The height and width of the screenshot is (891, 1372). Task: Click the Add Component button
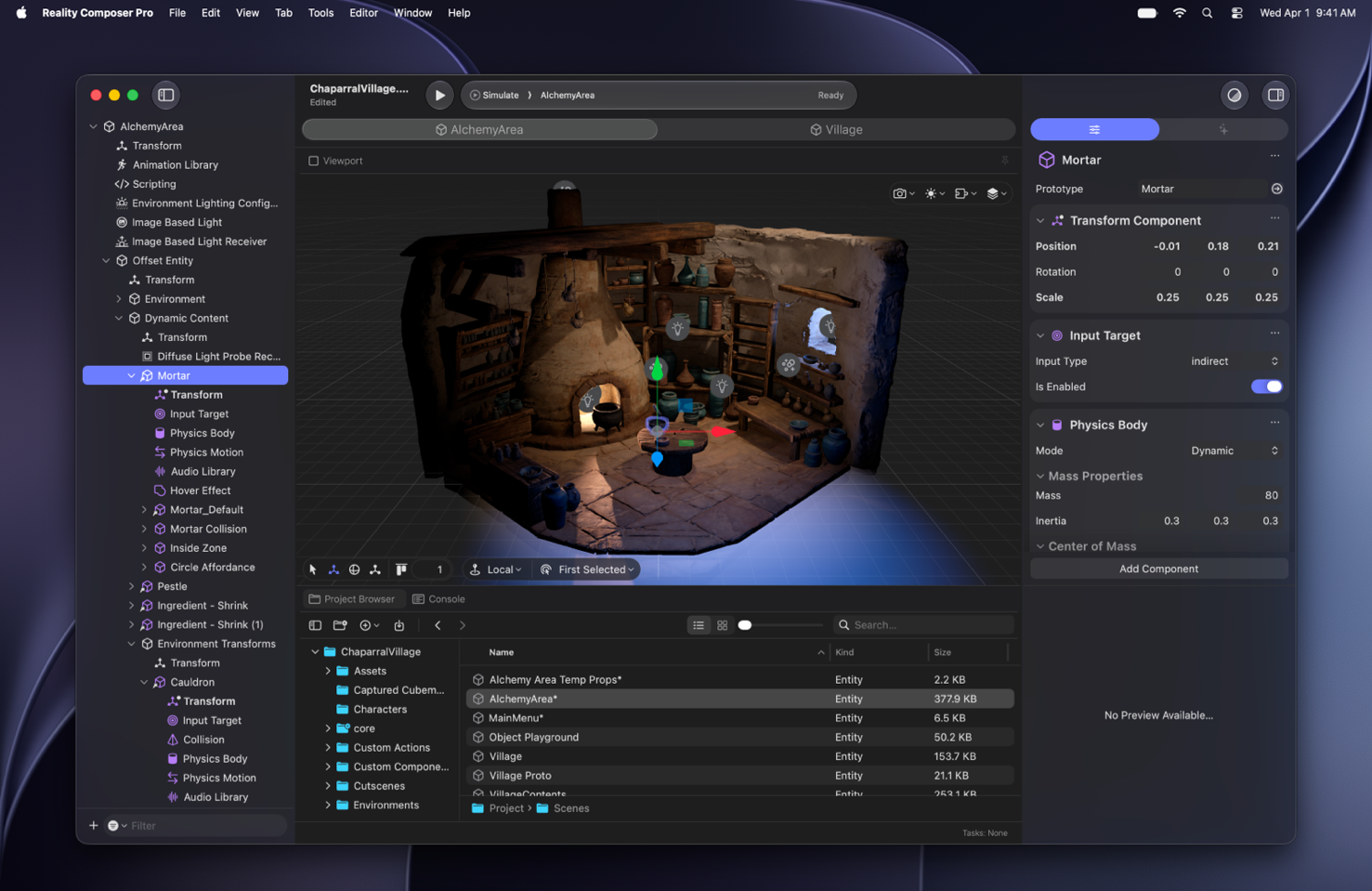(1158, 569)
